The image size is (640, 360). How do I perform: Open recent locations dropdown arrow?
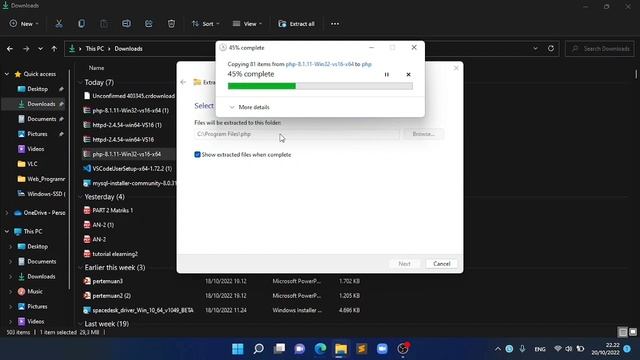coord(40,49)
